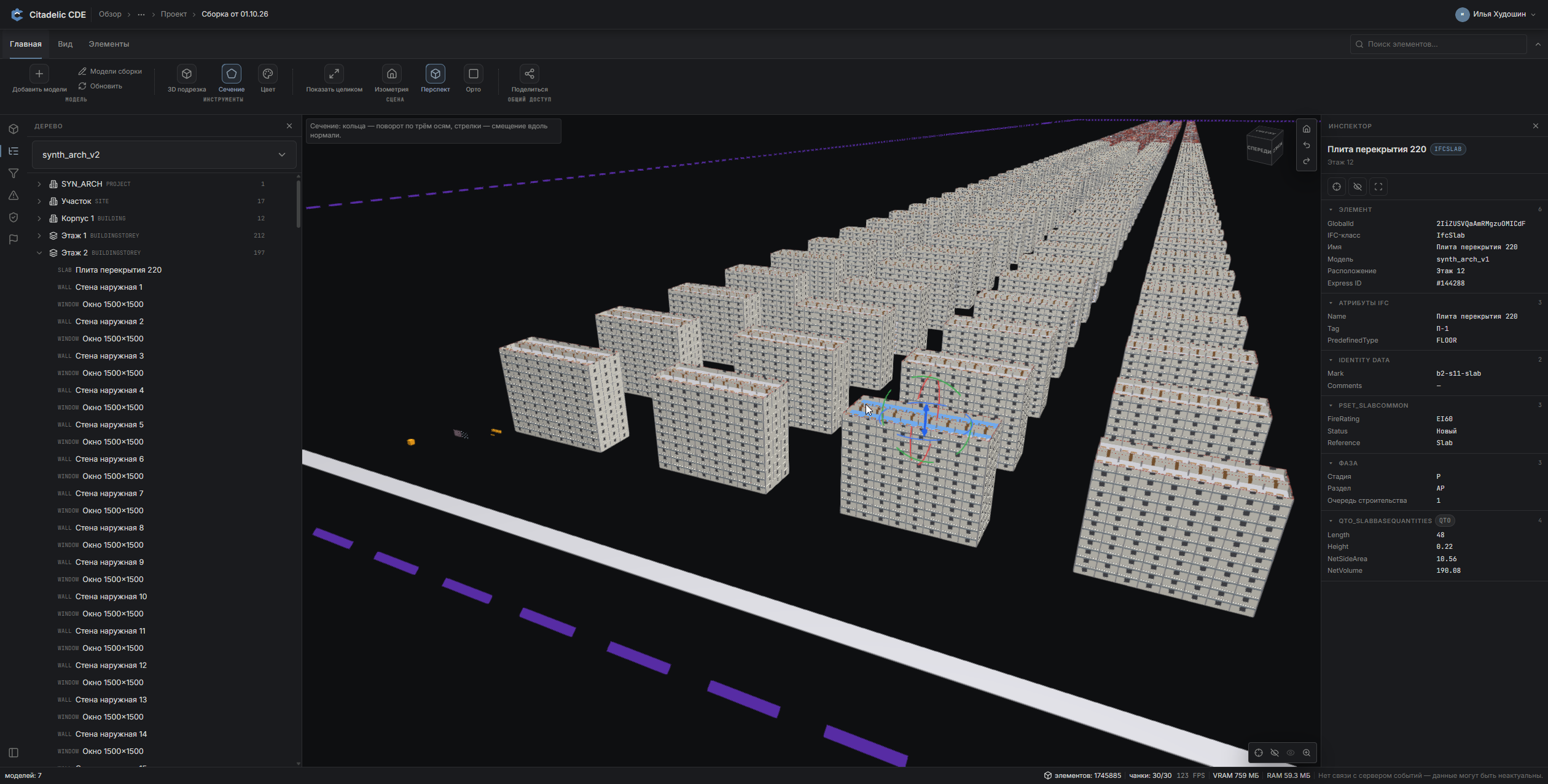Screen dimensions: 1548x784
Task: Open the Цвет palette tool
Action: (268, 74)
